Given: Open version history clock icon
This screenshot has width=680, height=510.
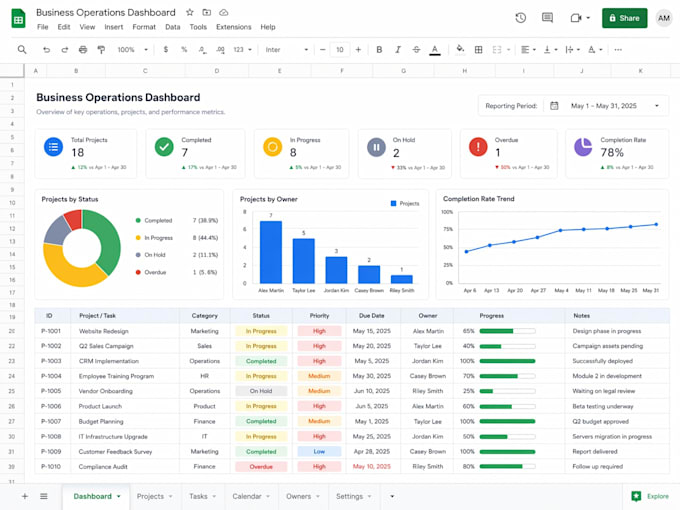Looking at the screenshot, I should [521, 18].
